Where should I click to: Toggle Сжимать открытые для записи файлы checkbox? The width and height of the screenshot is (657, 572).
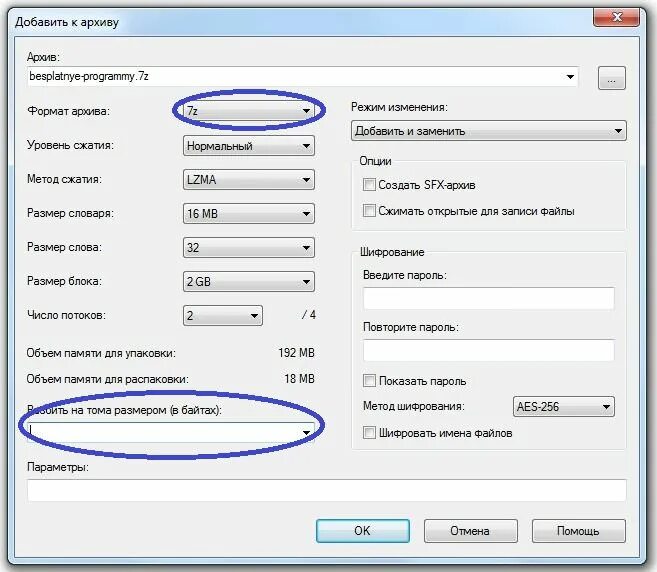(x=369, y=210)
